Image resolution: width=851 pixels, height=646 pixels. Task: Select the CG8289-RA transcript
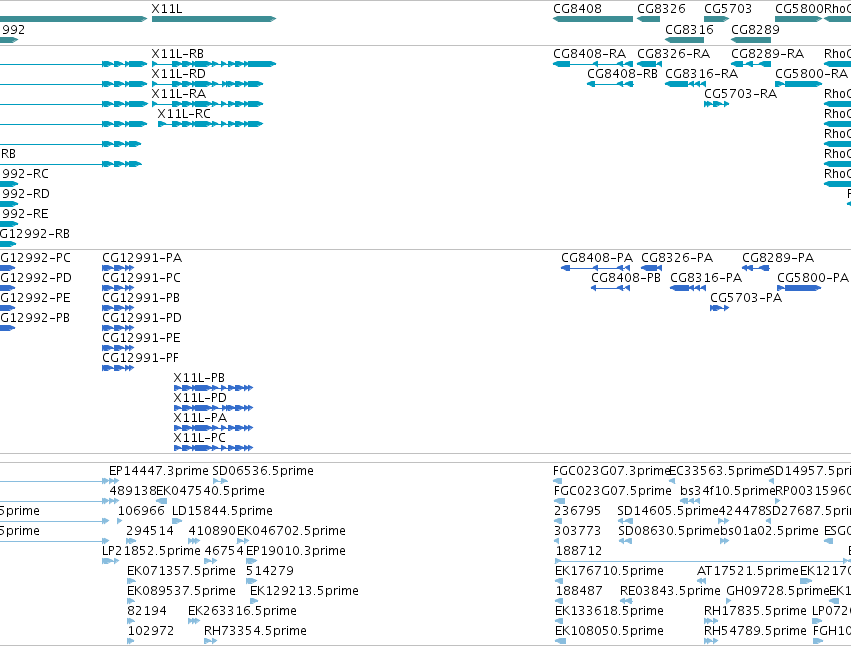tap(751, 64)
